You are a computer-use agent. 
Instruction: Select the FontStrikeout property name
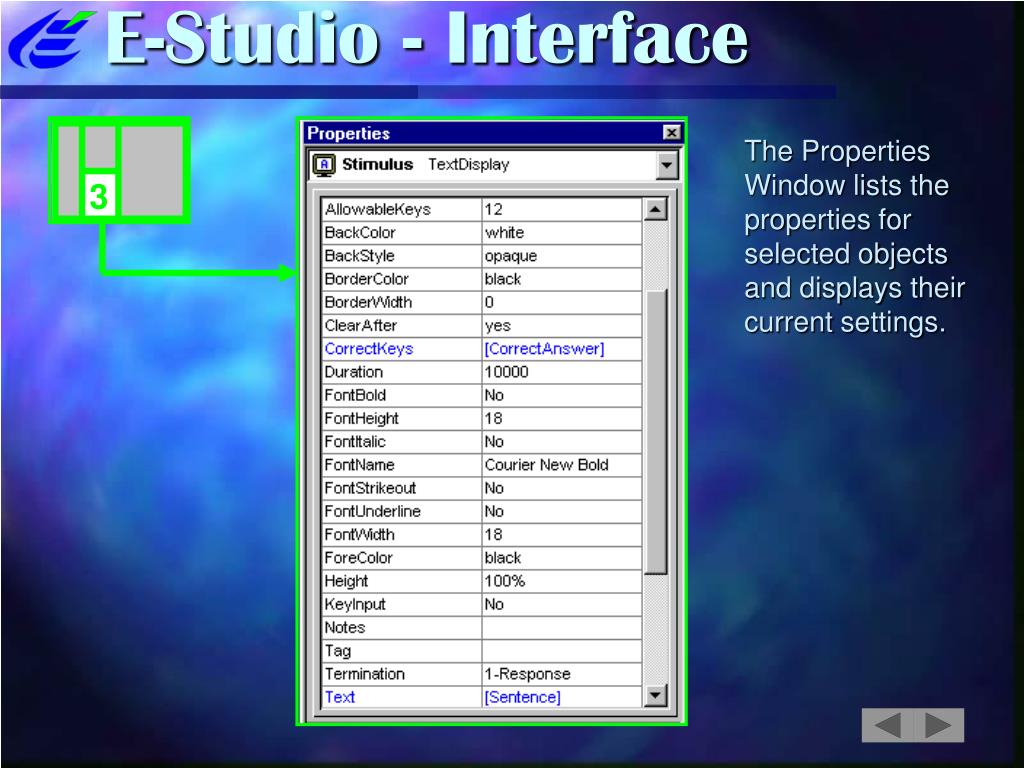coord(402,488)
